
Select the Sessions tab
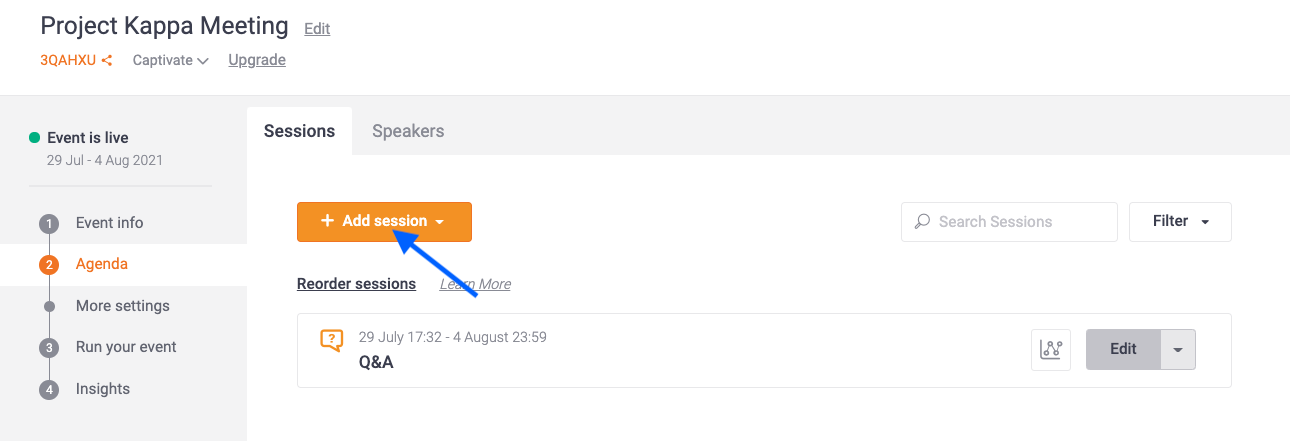coord(299,131)
